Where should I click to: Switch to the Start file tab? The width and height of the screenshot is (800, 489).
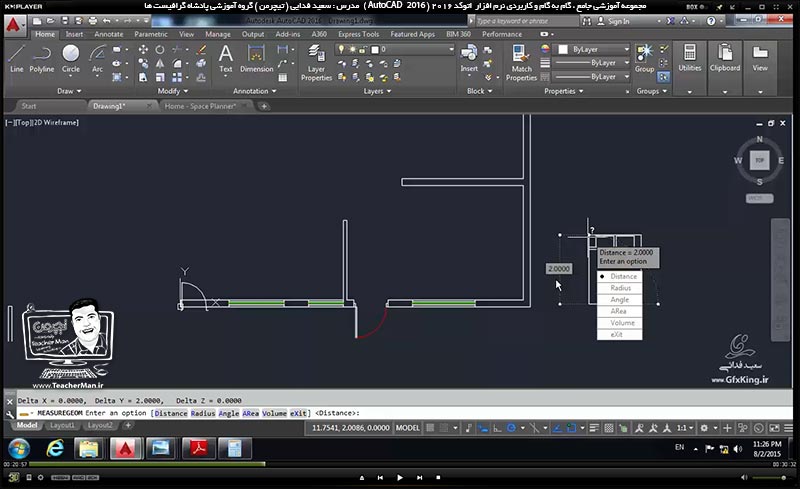[x=29, y=106]
